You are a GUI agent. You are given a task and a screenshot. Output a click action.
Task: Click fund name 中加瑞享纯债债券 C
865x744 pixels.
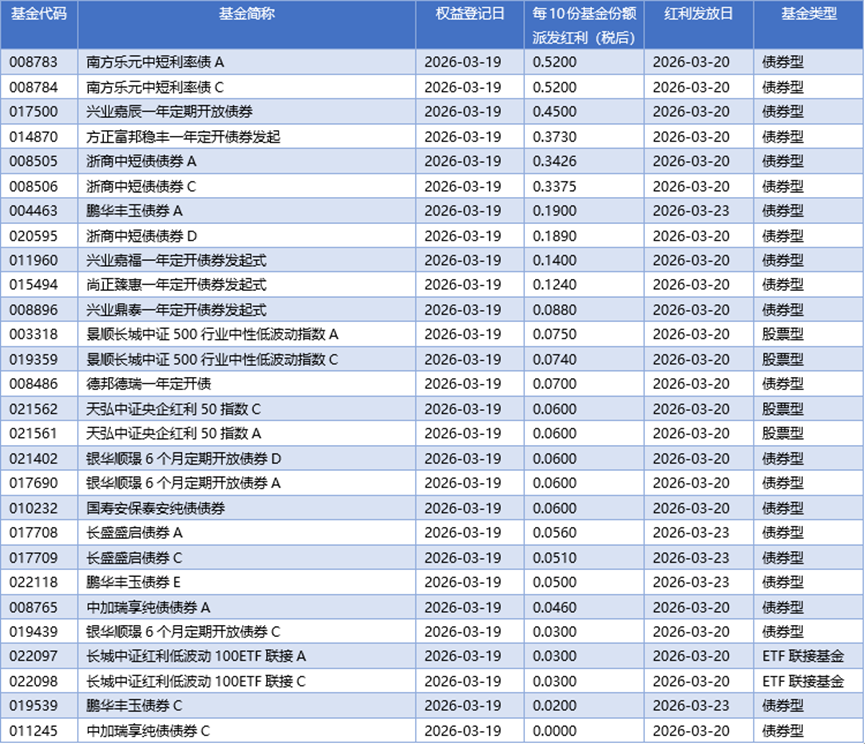tap(148, 731)
